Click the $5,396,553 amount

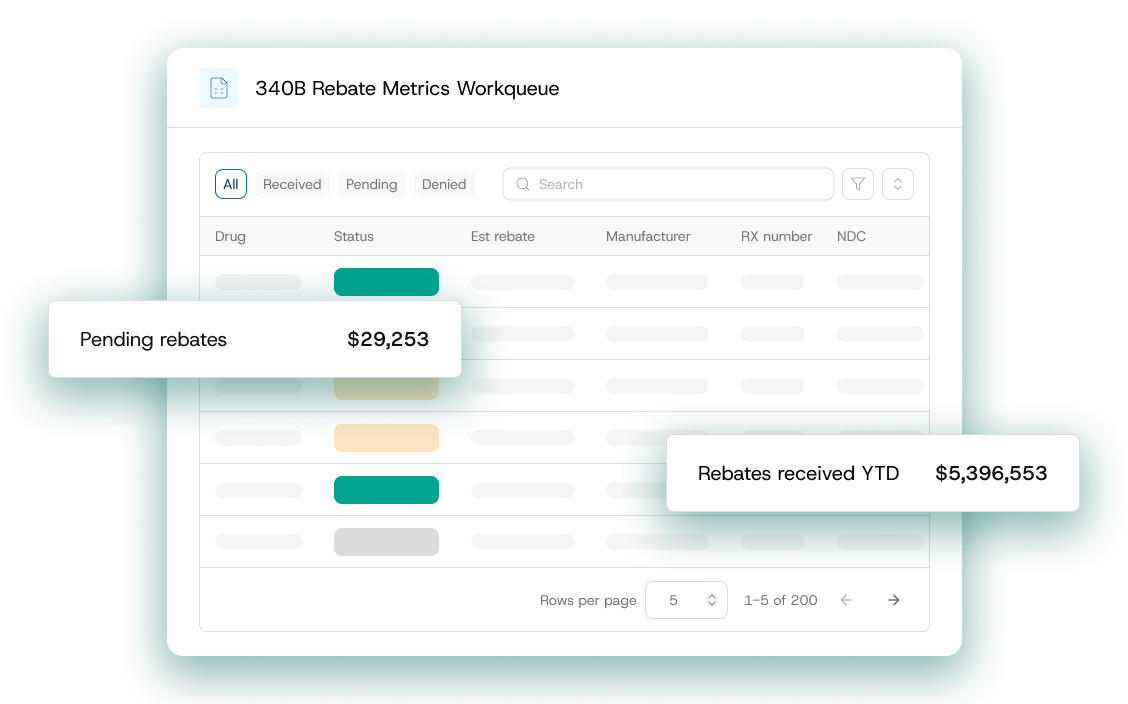point(991,473)
